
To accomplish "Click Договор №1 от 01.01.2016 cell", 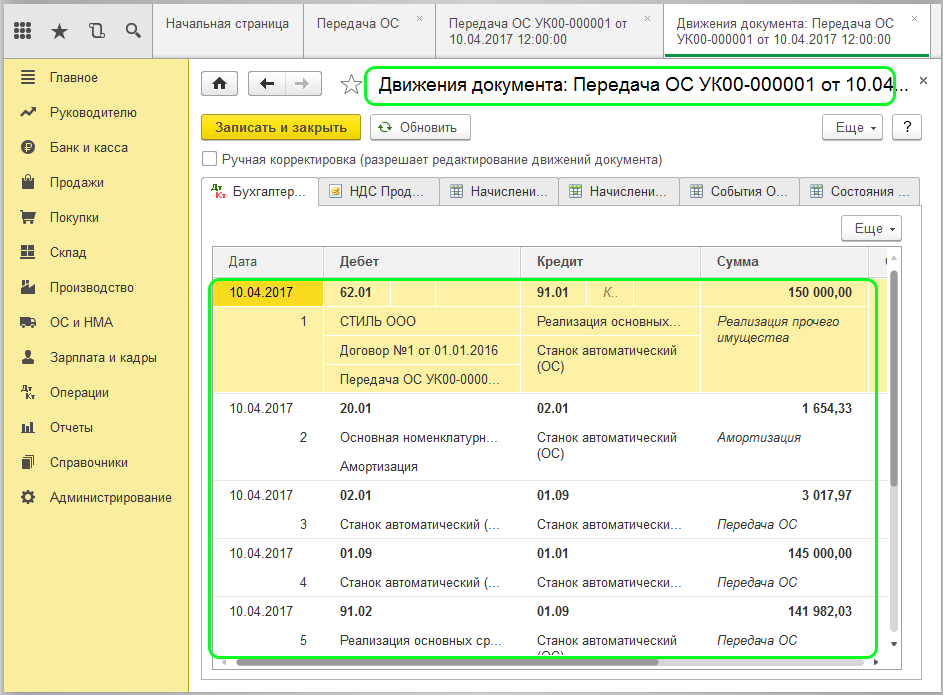I will coord(422,350).
